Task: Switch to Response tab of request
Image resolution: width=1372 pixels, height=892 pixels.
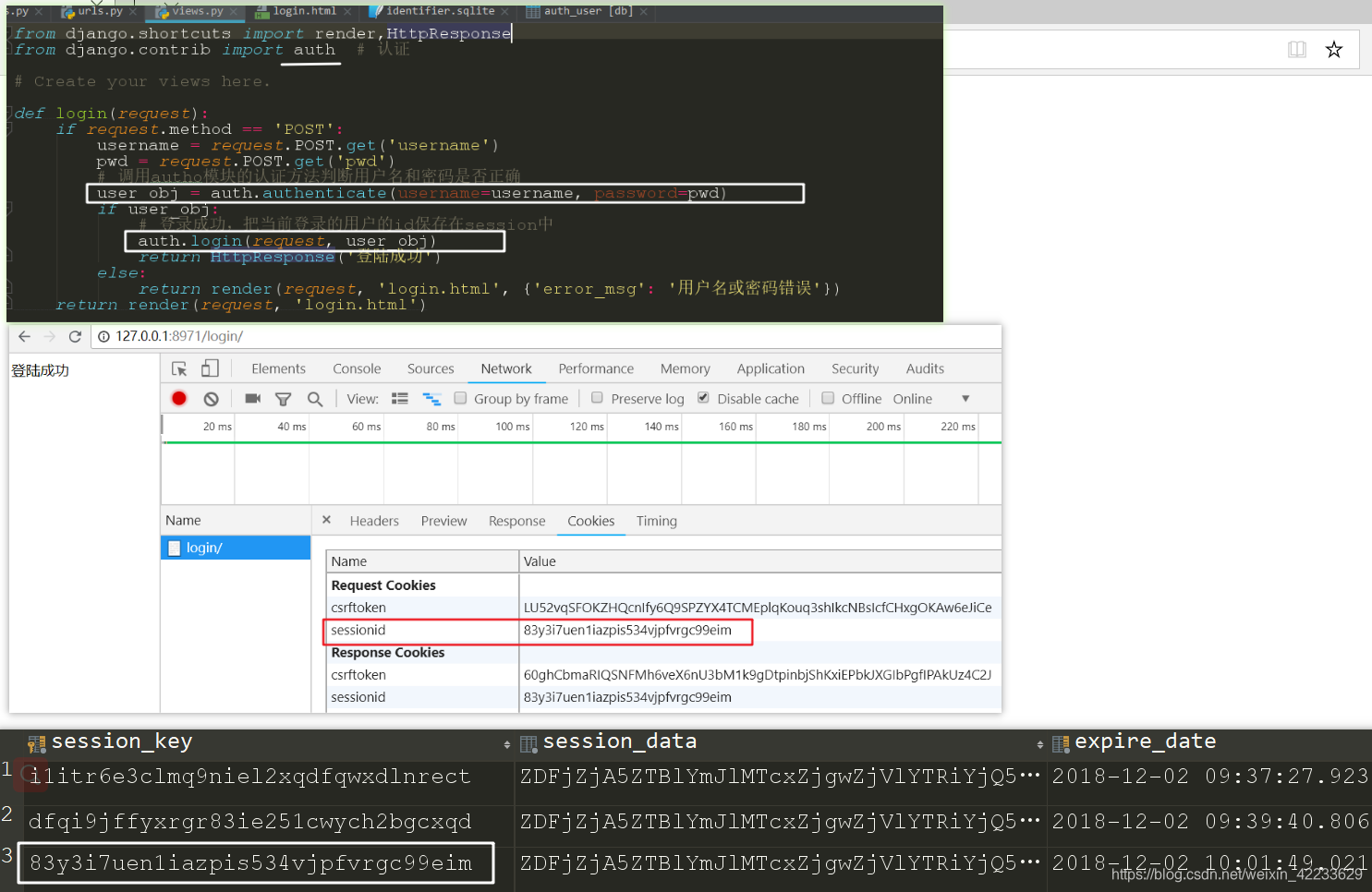Action: pyautogui.click(x=516, y=521)
